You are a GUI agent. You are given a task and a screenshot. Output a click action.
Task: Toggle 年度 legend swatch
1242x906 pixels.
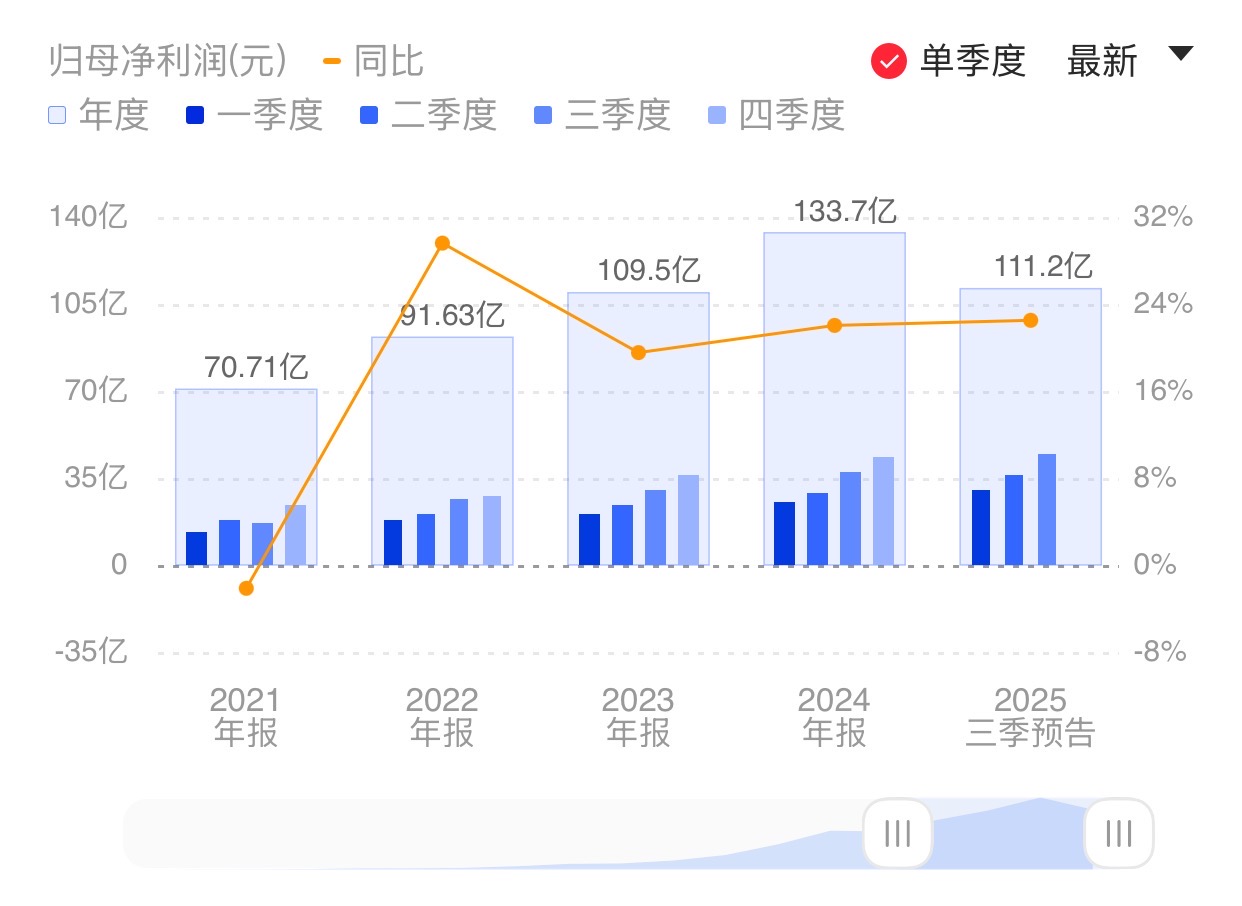click(57, 115)
